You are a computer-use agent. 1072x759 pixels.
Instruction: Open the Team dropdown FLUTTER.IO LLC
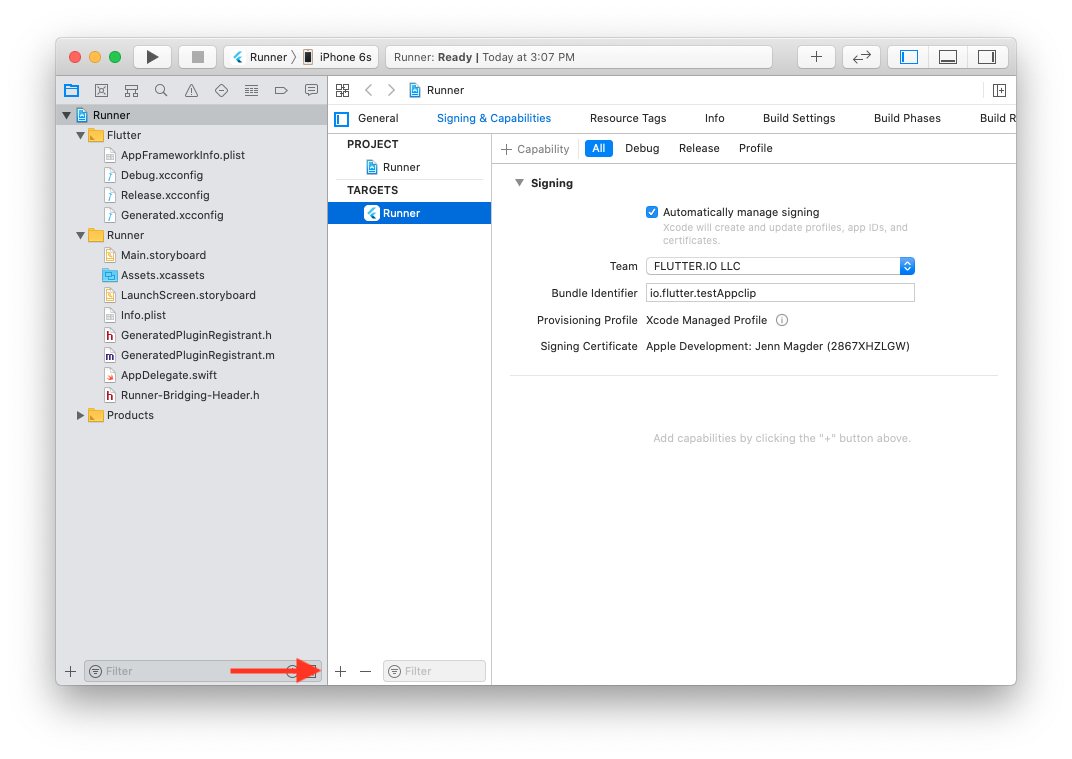click(780, 266)
